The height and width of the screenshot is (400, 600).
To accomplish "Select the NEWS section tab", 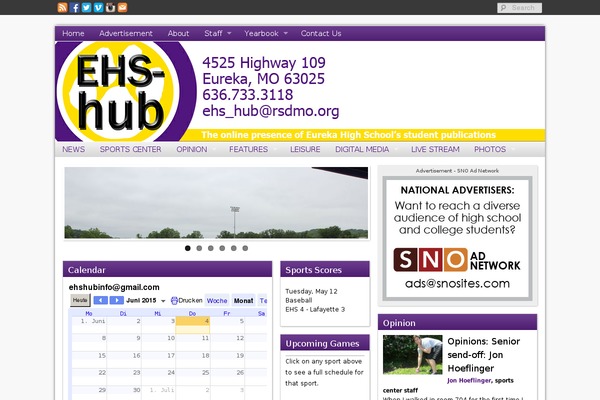I will click(x=73, y=149).
